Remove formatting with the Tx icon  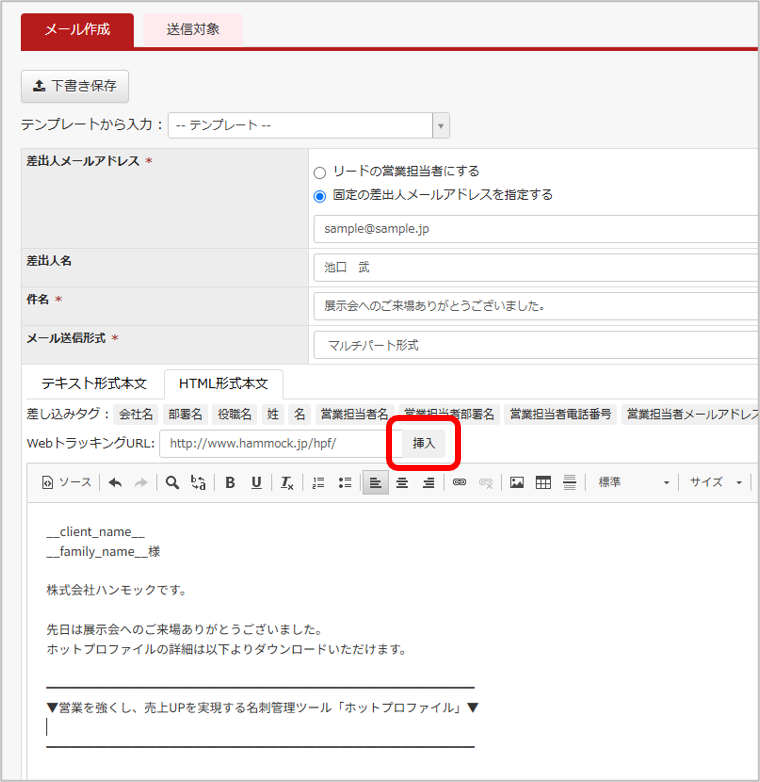pos(287,482)
